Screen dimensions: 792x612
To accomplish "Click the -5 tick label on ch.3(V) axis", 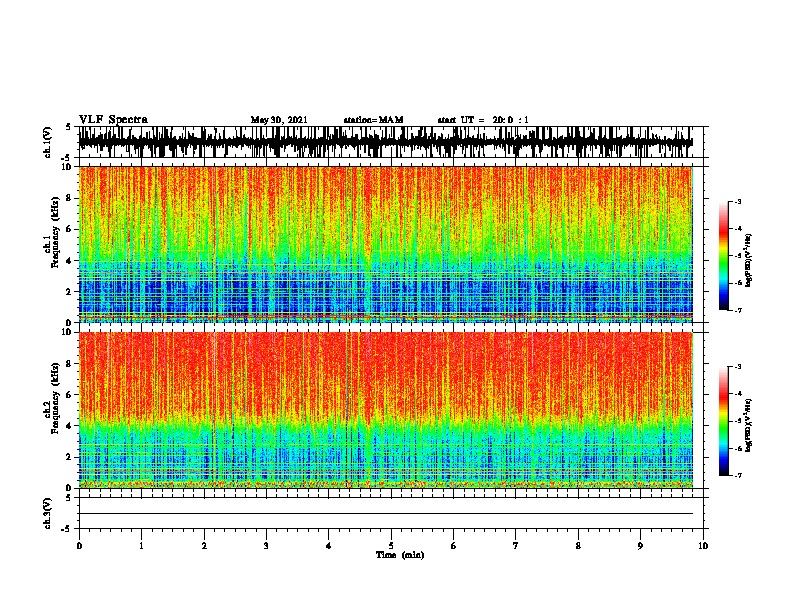I will (67, 529).
